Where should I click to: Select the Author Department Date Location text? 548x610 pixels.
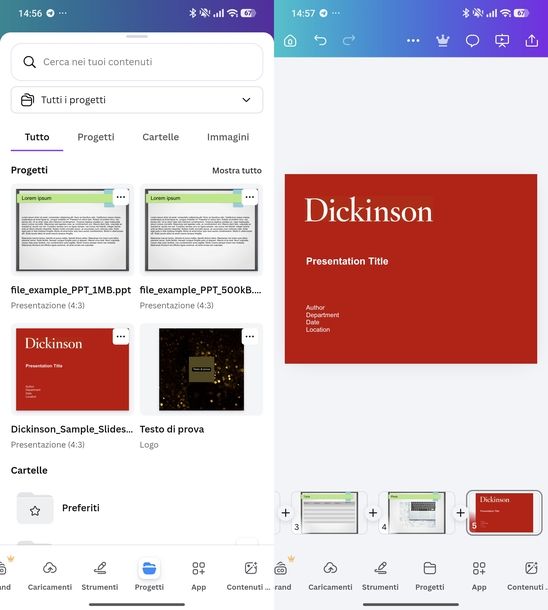coord(322,318)
